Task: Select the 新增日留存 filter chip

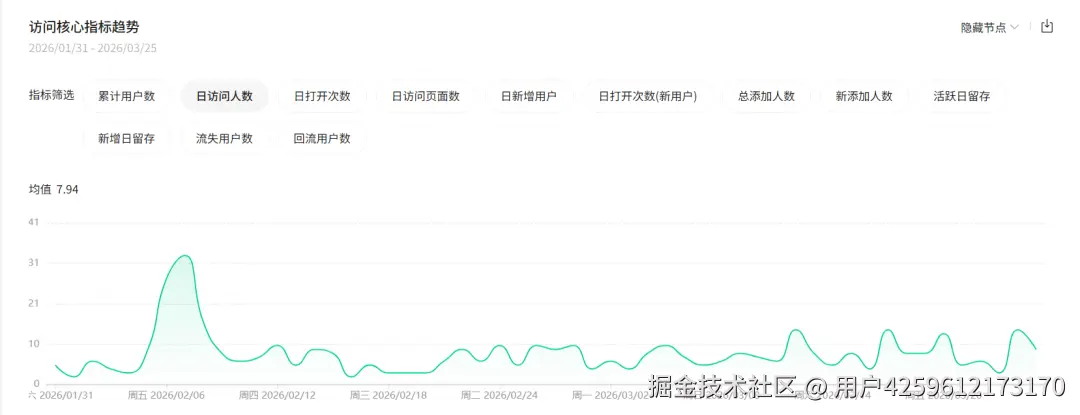Action: 126,138
